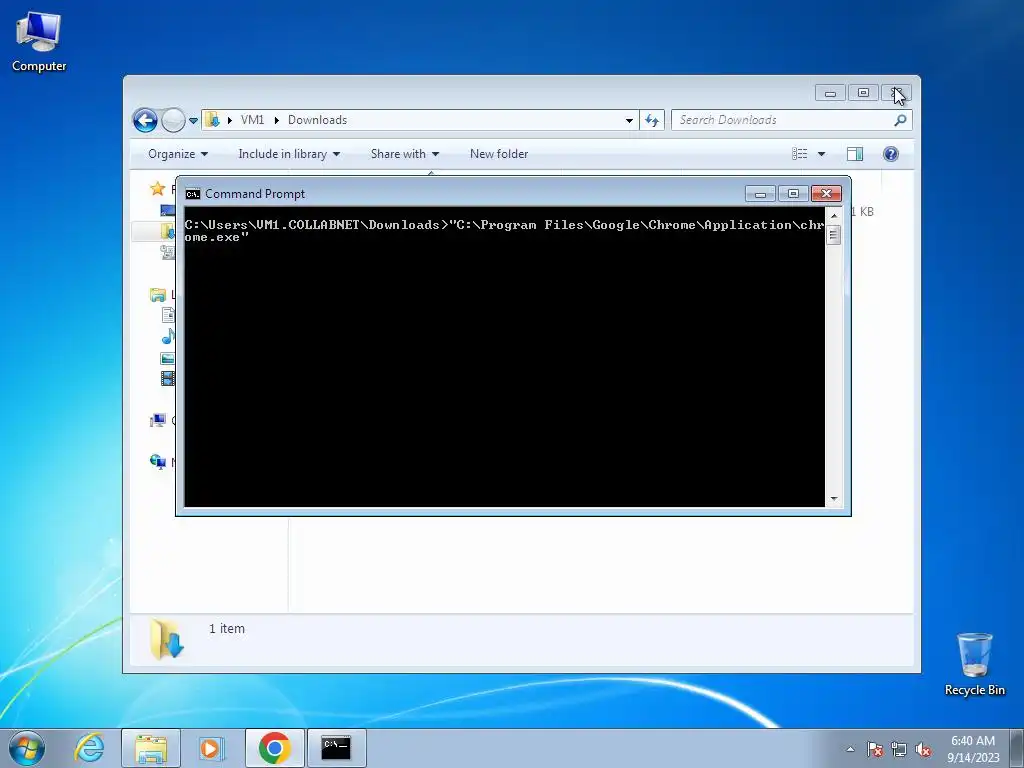This screenshot has height=768, width=1024.
Task: Open the Organize menu
Action: [178, 154]
